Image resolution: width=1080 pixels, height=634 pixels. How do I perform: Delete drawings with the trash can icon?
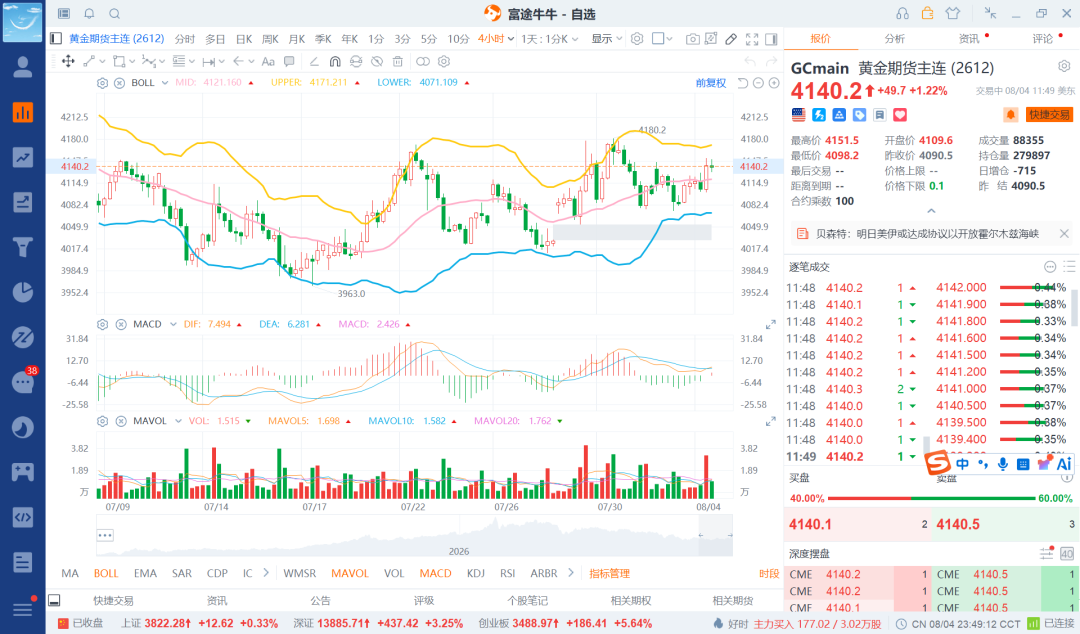click(x=397, y=61)
